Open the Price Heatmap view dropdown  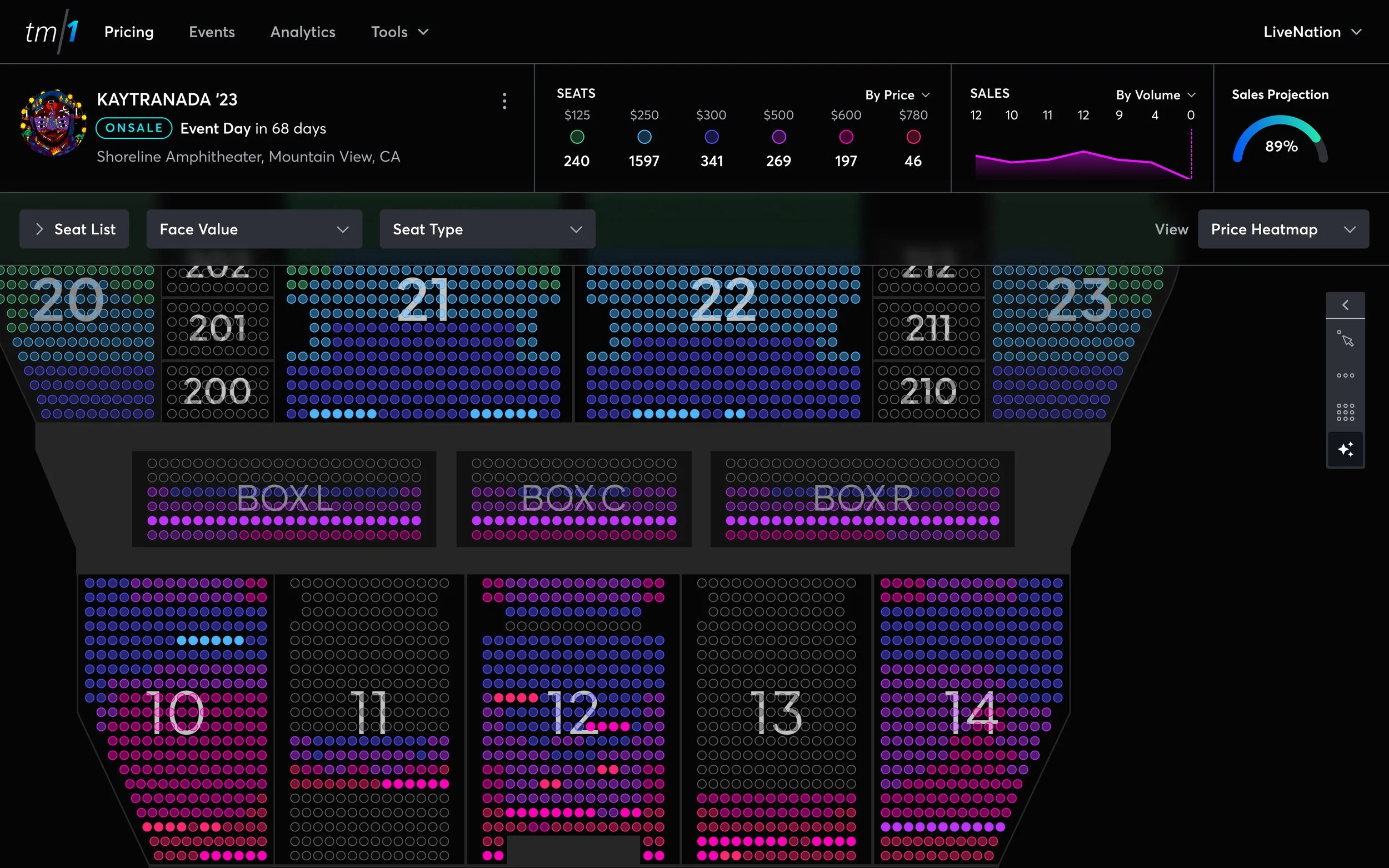click(1283, 229)
